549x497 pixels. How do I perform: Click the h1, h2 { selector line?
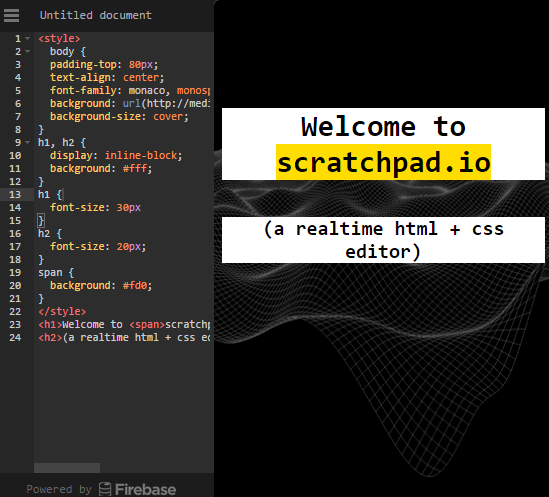tap(62, 143)
